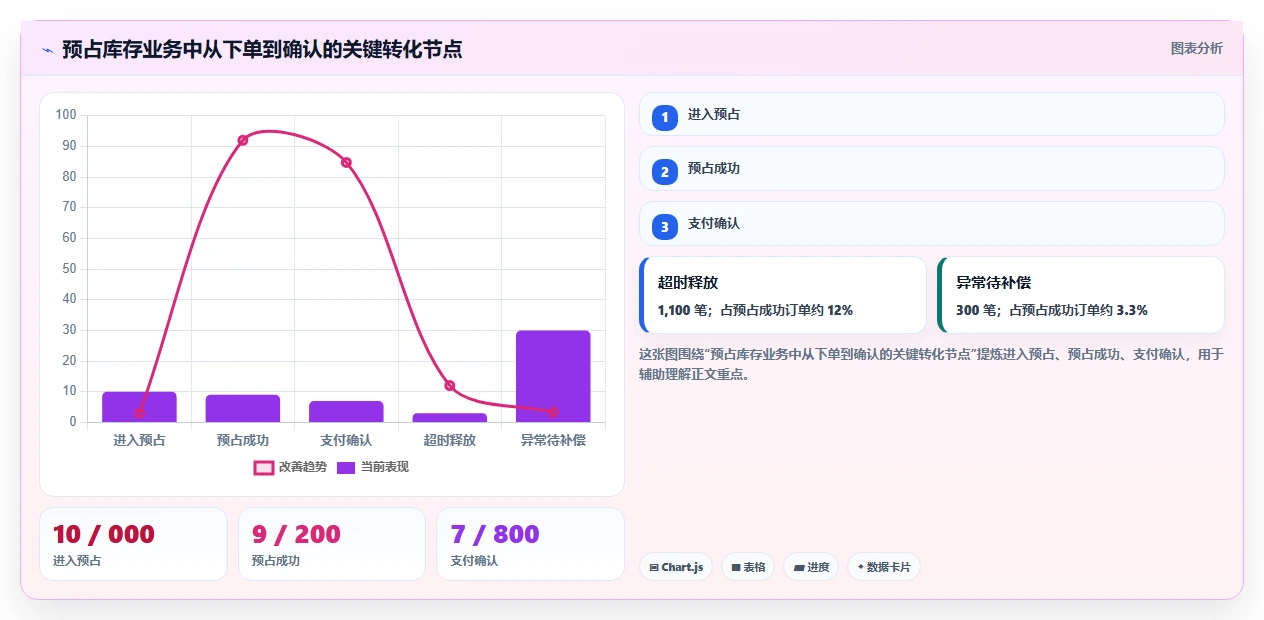Select the 支付确认 step row

(932, 223)
